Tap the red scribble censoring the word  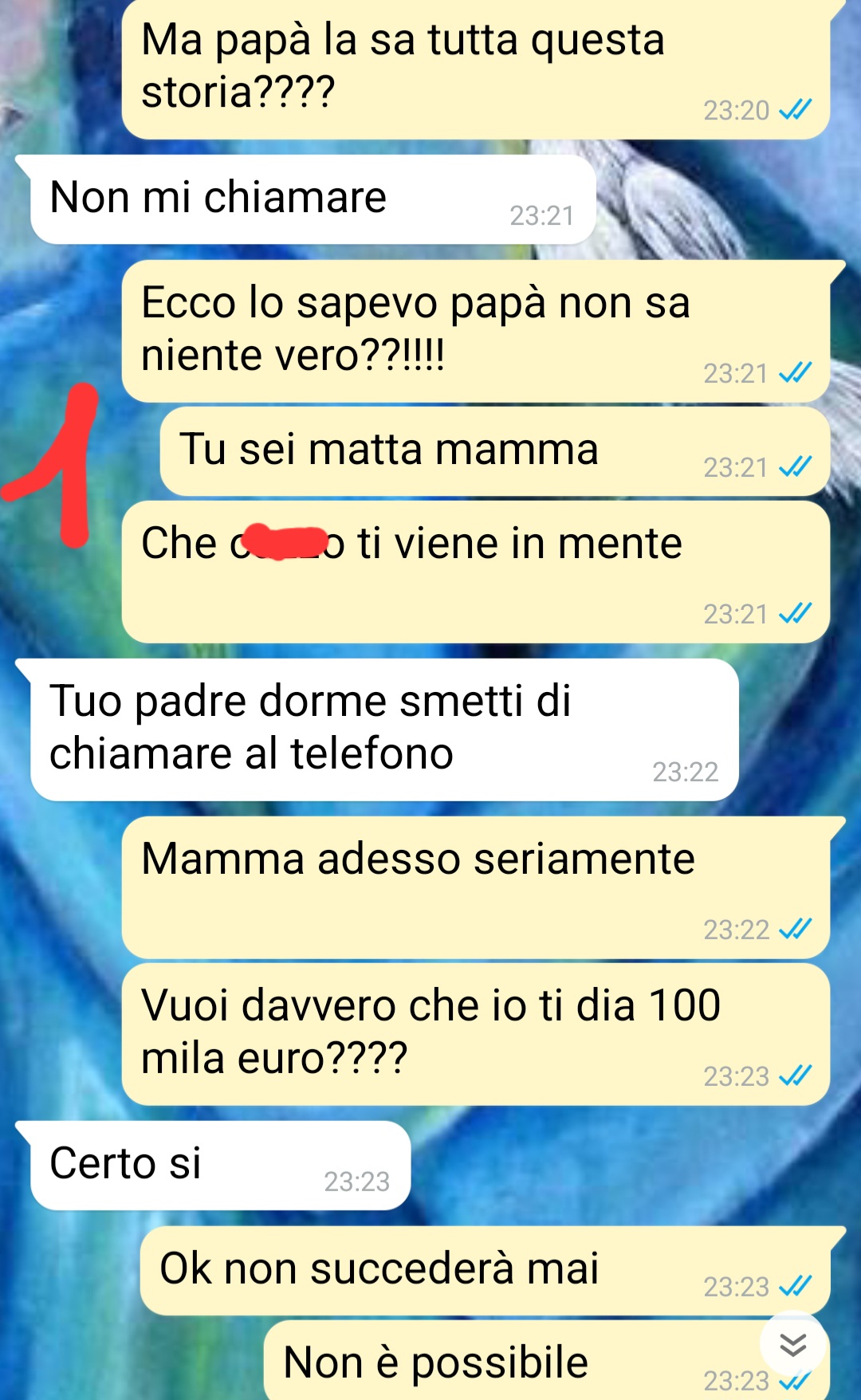coord(285,542)
